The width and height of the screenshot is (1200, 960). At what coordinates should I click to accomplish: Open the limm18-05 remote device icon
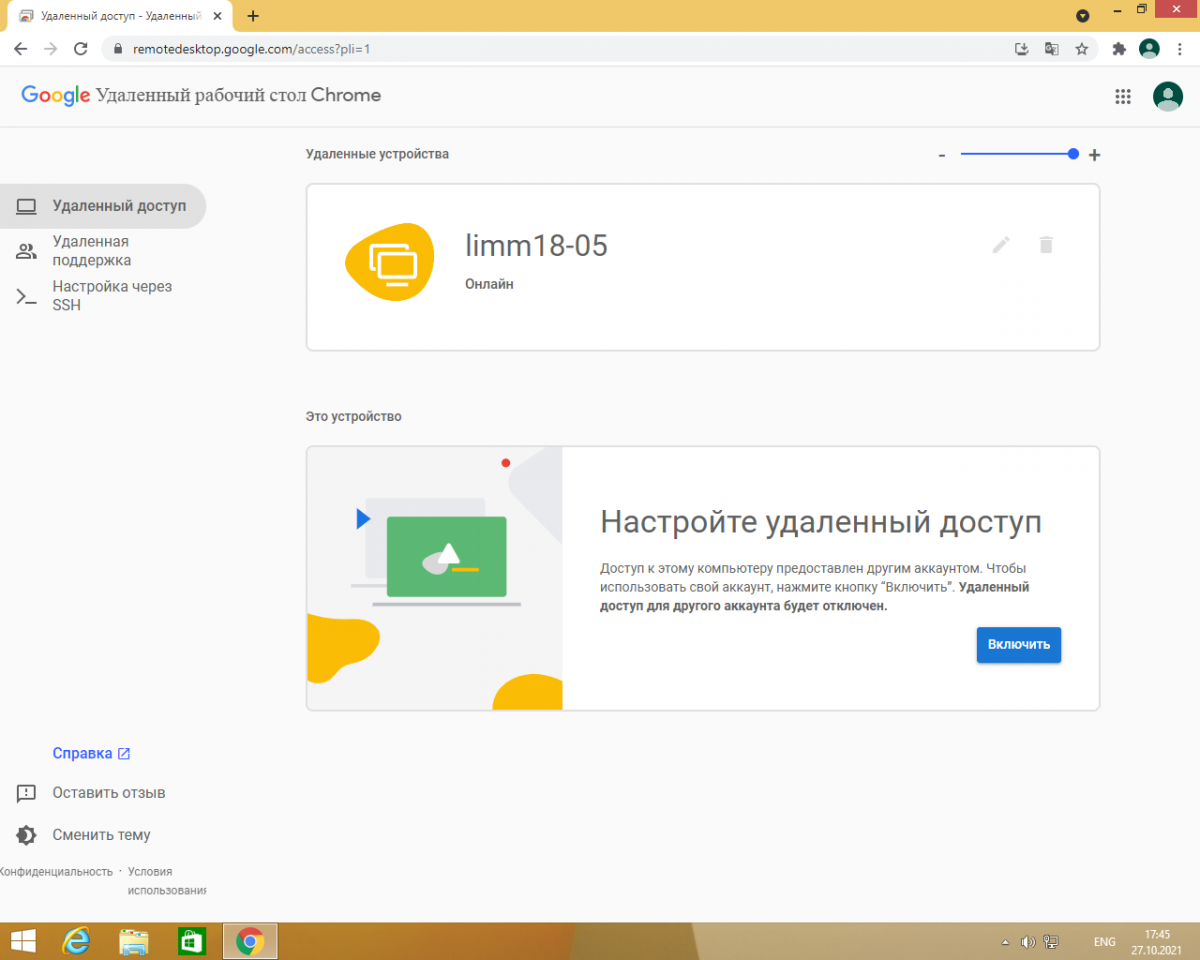click(391, 263)
